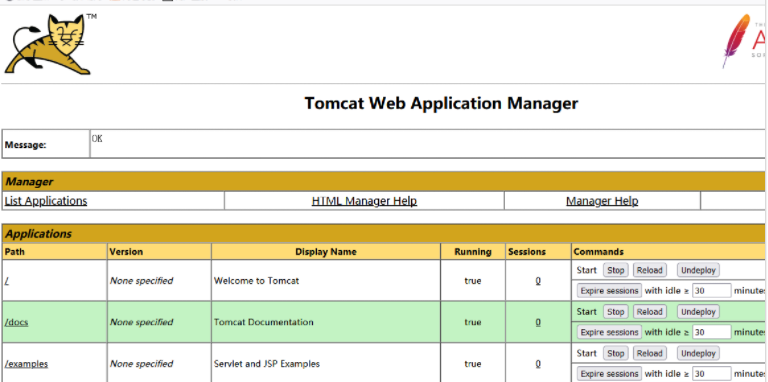
Task: Undeploy the Tomcat Documentation application
Action: point(698,311)
